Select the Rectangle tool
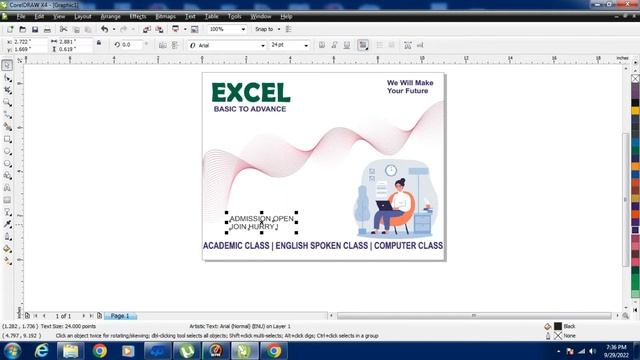Screen dimensions: 640x360 (7, 139)
